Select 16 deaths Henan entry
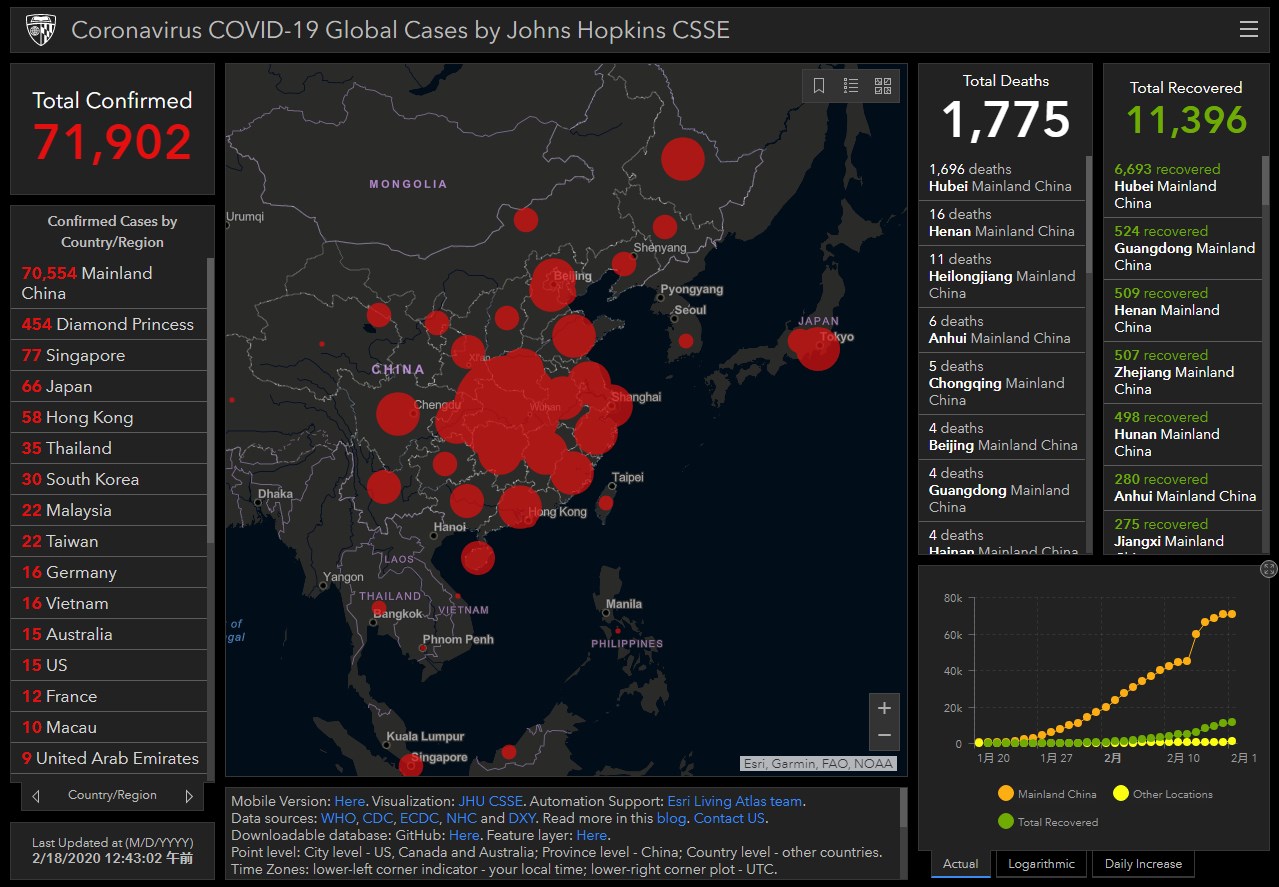This screenshot has height=887, width=1279. pyautogui.click(x=1002, y=223)
